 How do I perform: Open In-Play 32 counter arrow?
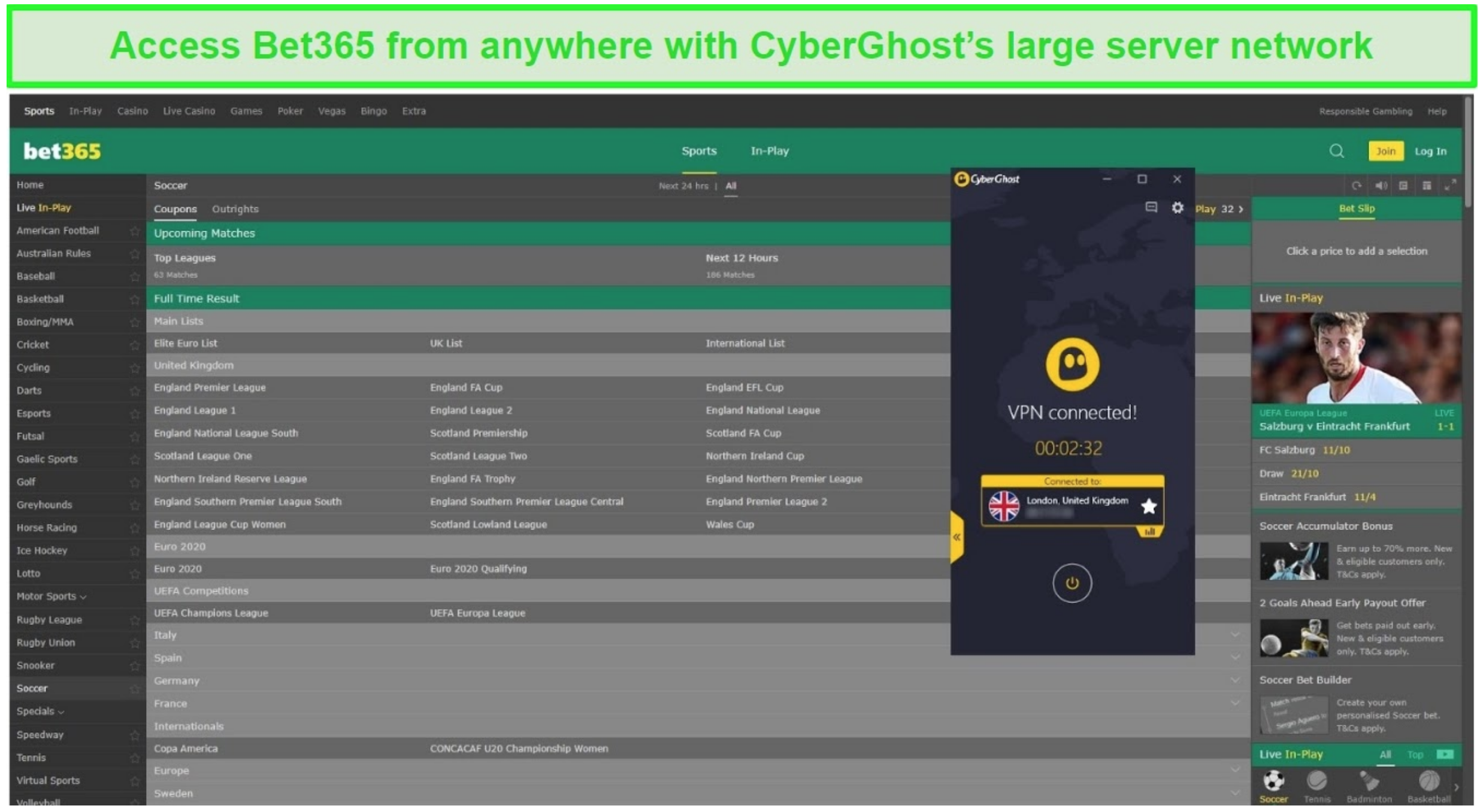coord(1240,210)
